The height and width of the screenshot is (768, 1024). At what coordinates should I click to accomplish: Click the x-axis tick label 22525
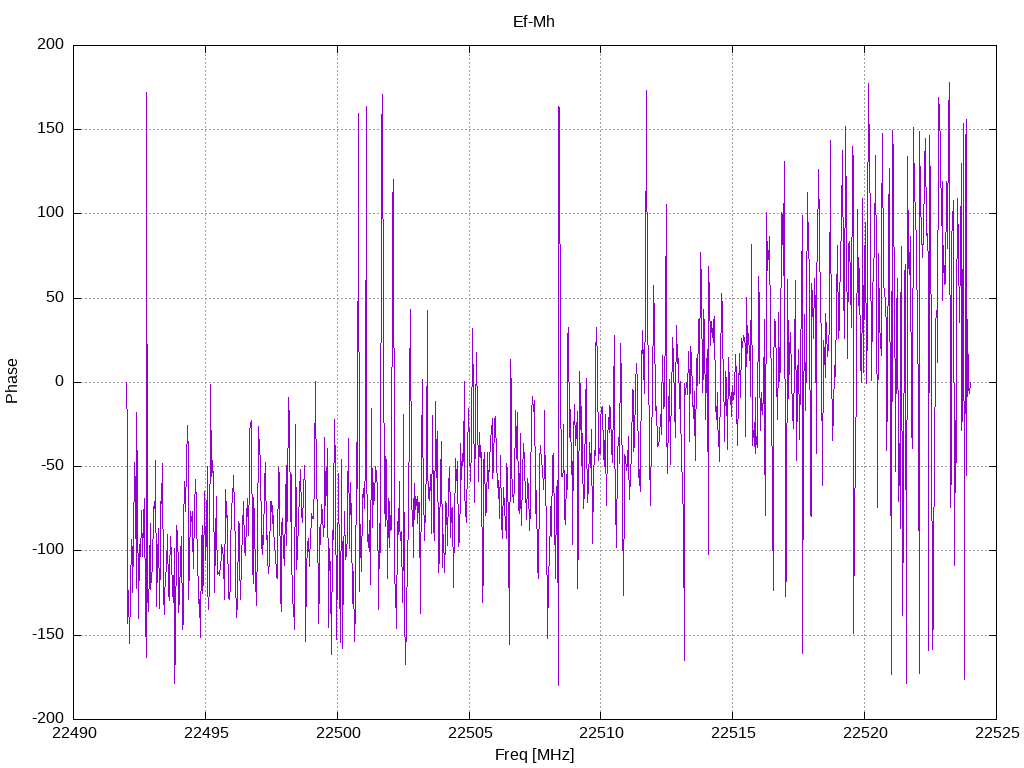tap(997, 733)
